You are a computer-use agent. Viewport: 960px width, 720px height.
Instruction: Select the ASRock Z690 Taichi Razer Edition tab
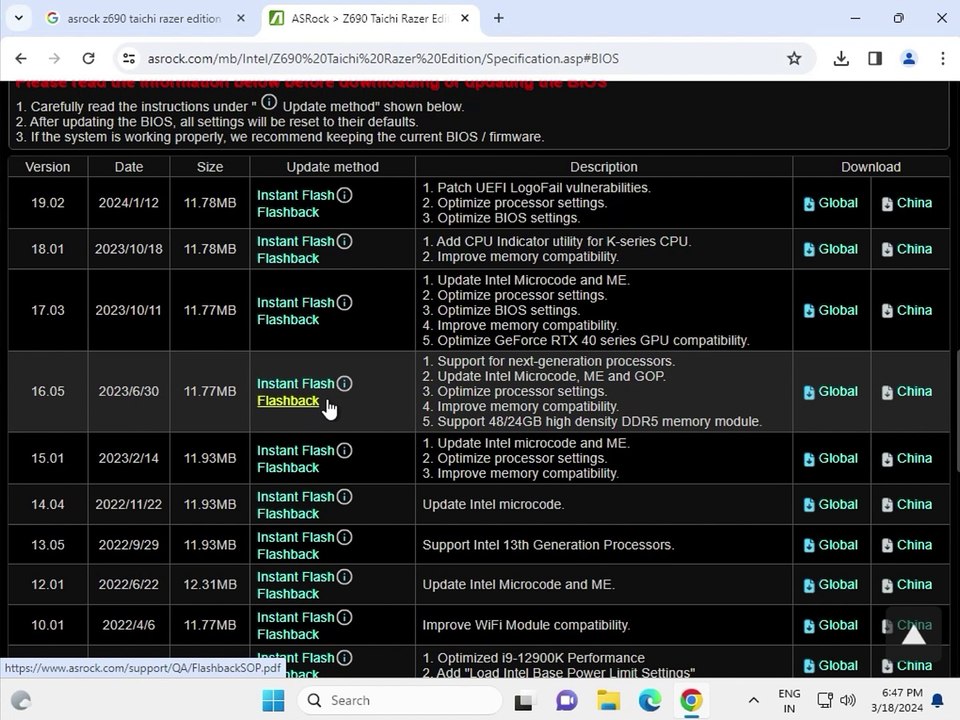coord(369,19)
